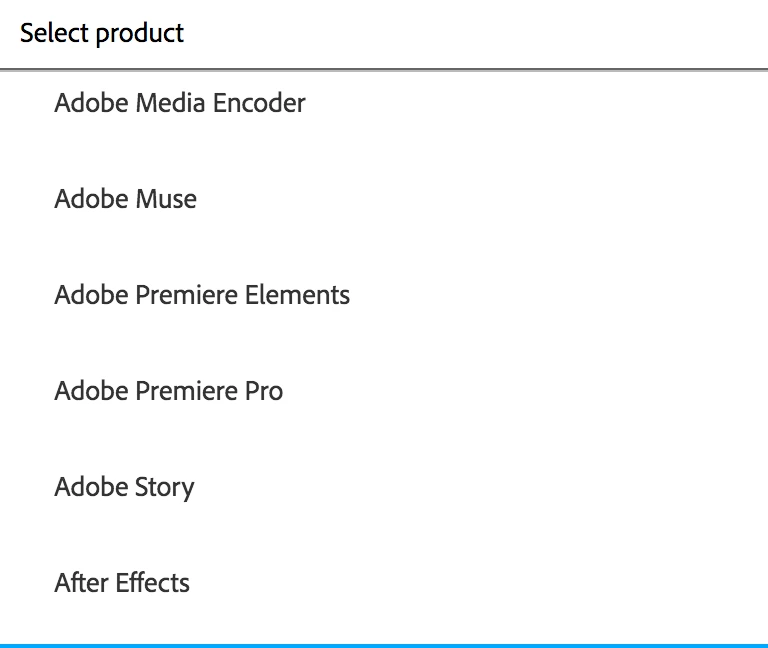
Task: Choose Adobe Muse in the product list
Action: pos(126,199)
